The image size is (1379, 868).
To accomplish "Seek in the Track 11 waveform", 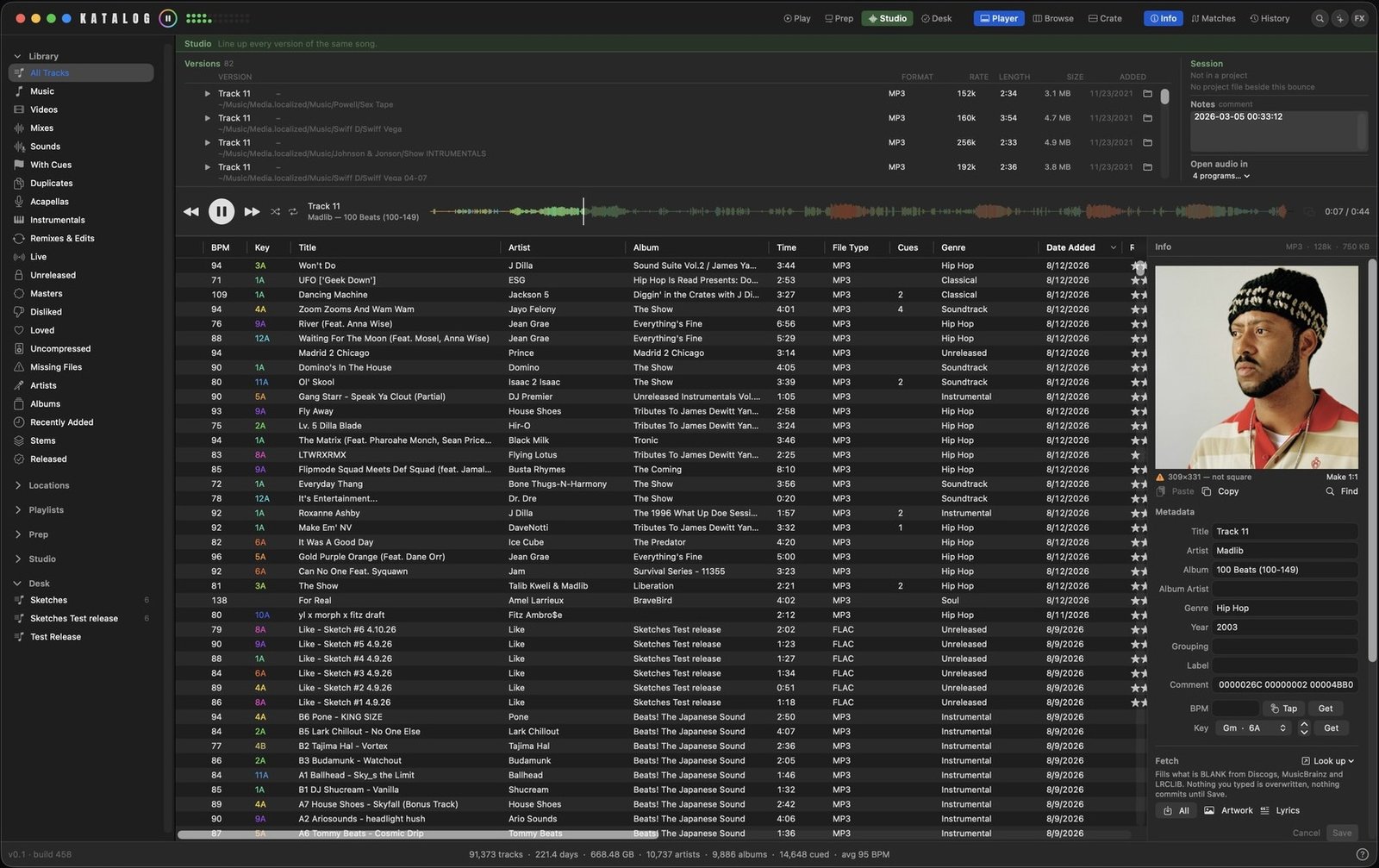I will point(859,211).
